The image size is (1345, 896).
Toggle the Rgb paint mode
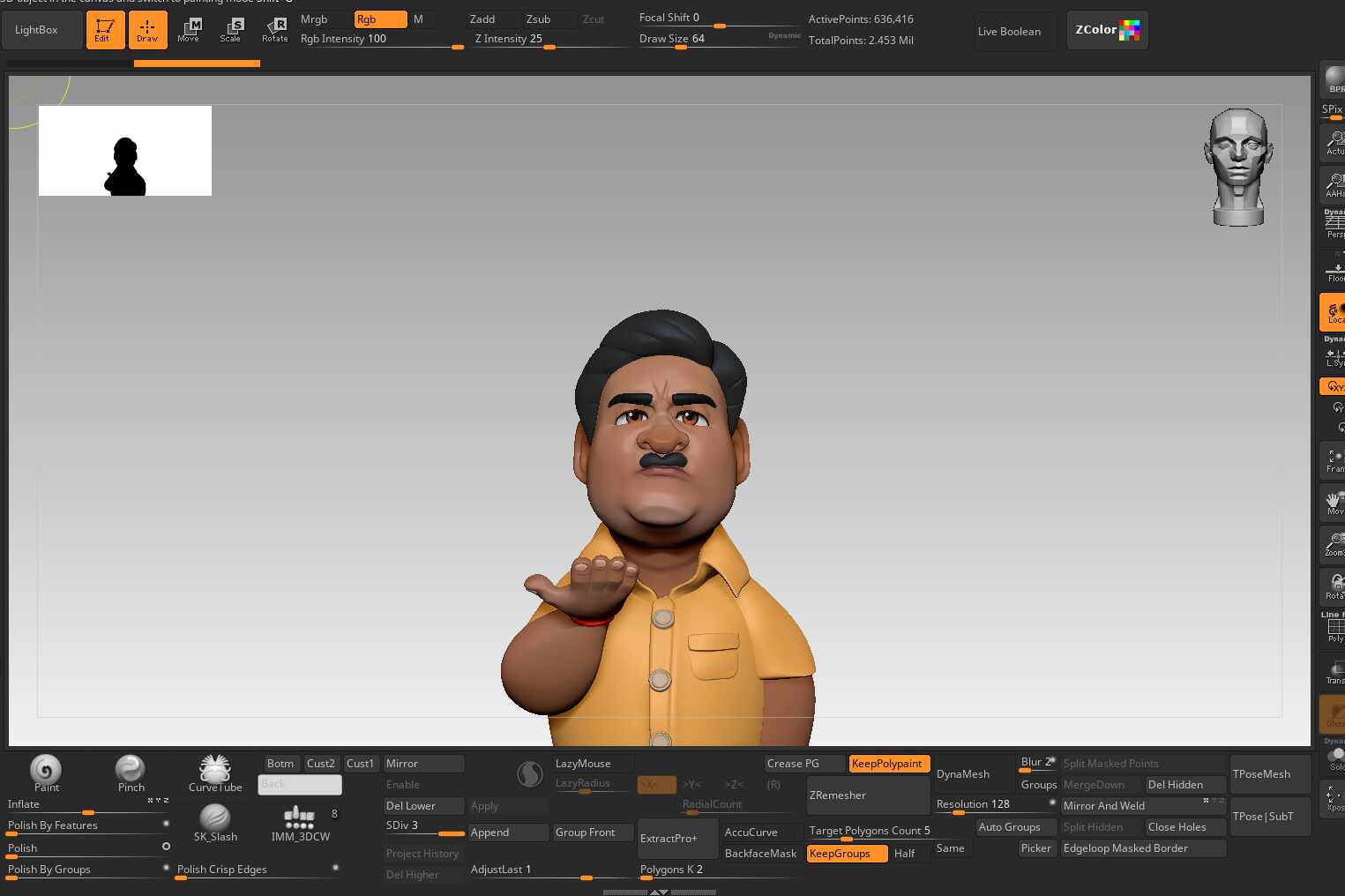380,19
